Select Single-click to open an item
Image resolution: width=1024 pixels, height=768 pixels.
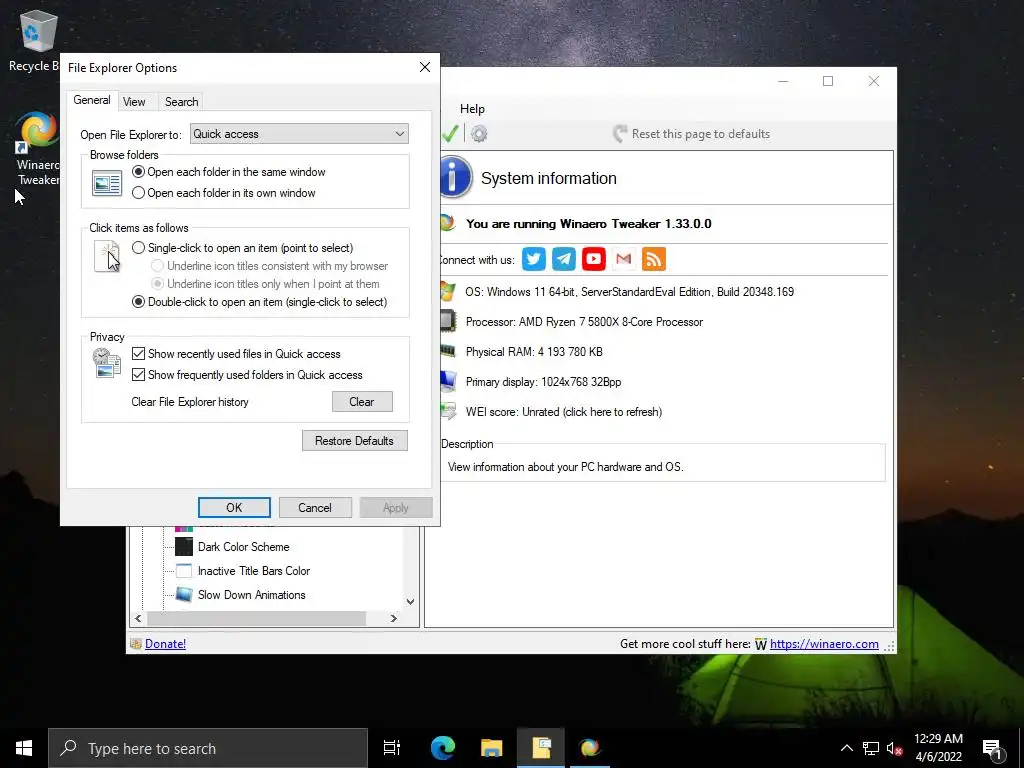coord(242,248)
